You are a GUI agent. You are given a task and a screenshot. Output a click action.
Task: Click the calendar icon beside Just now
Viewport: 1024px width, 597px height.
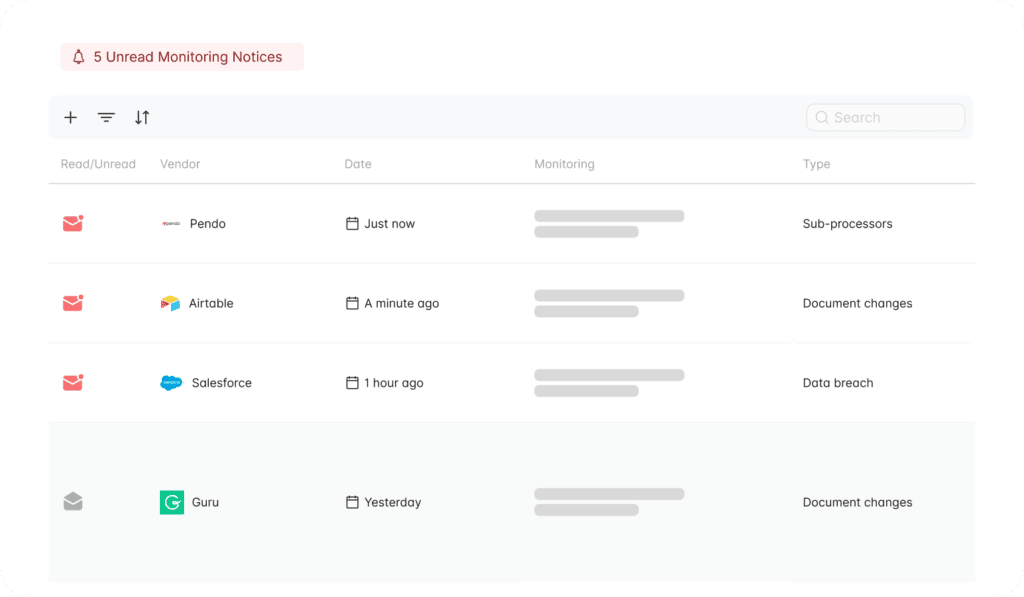click(352, 223)
